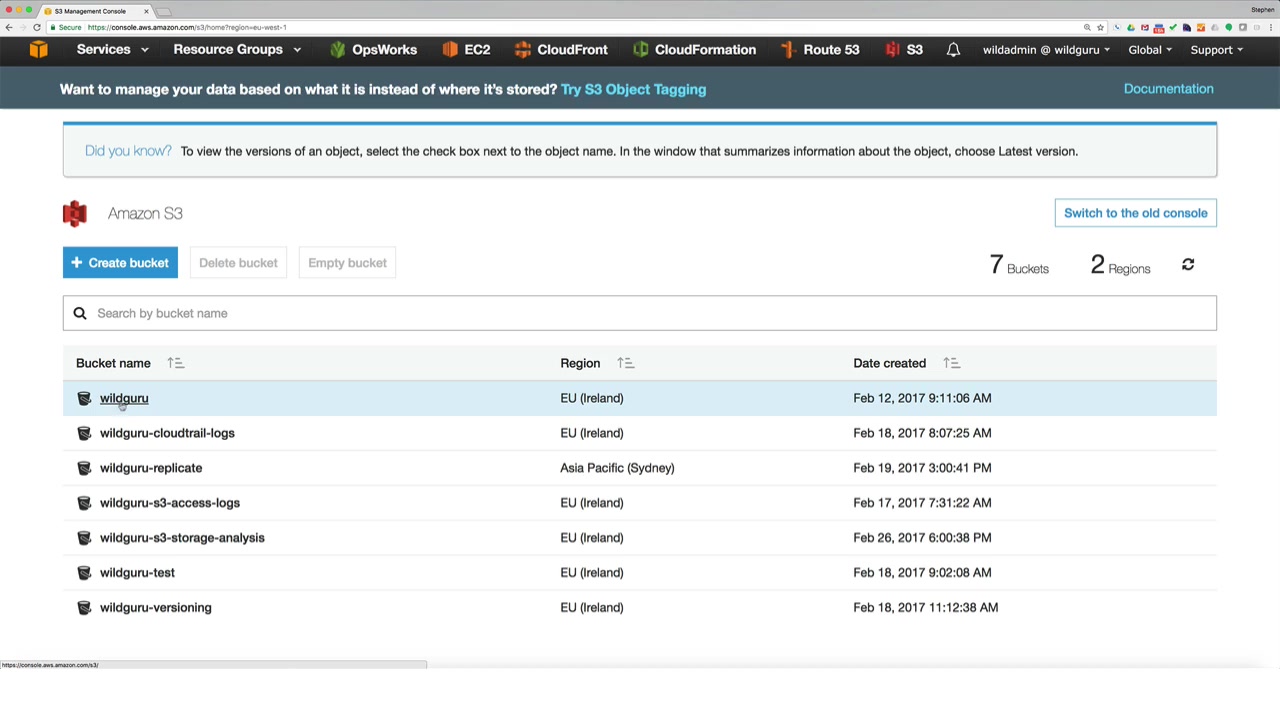Expand the Support dropdown
The height and width of the screenshot is (720, 1280).
coord(1217,50)
